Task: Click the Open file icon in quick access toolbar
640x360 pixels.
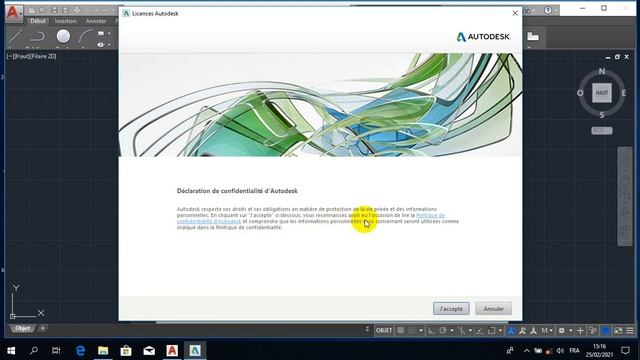Action: point(43,10)
